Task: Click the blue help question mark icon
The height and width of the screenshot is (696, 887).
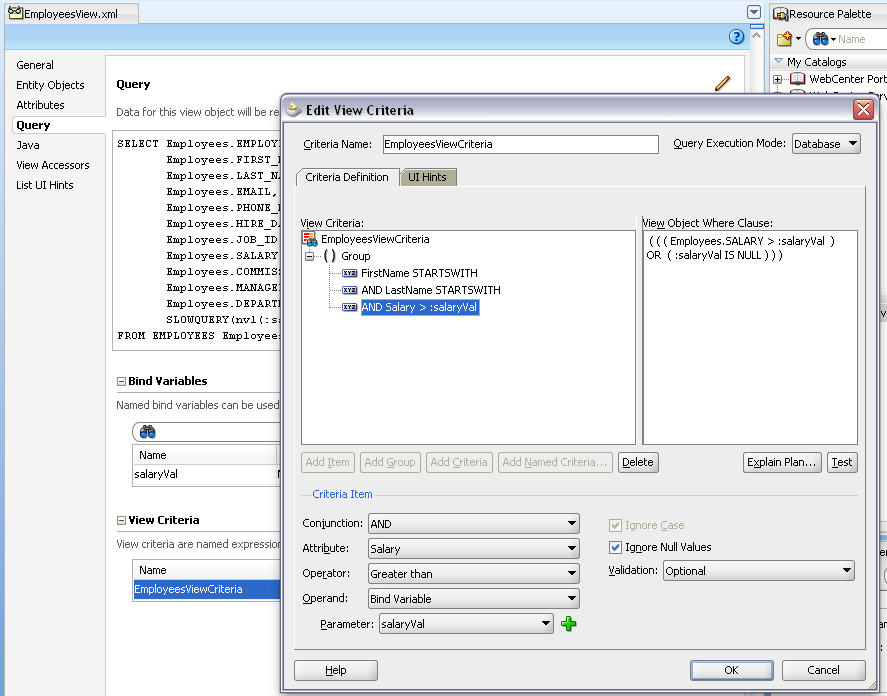Action: [736, 37]
